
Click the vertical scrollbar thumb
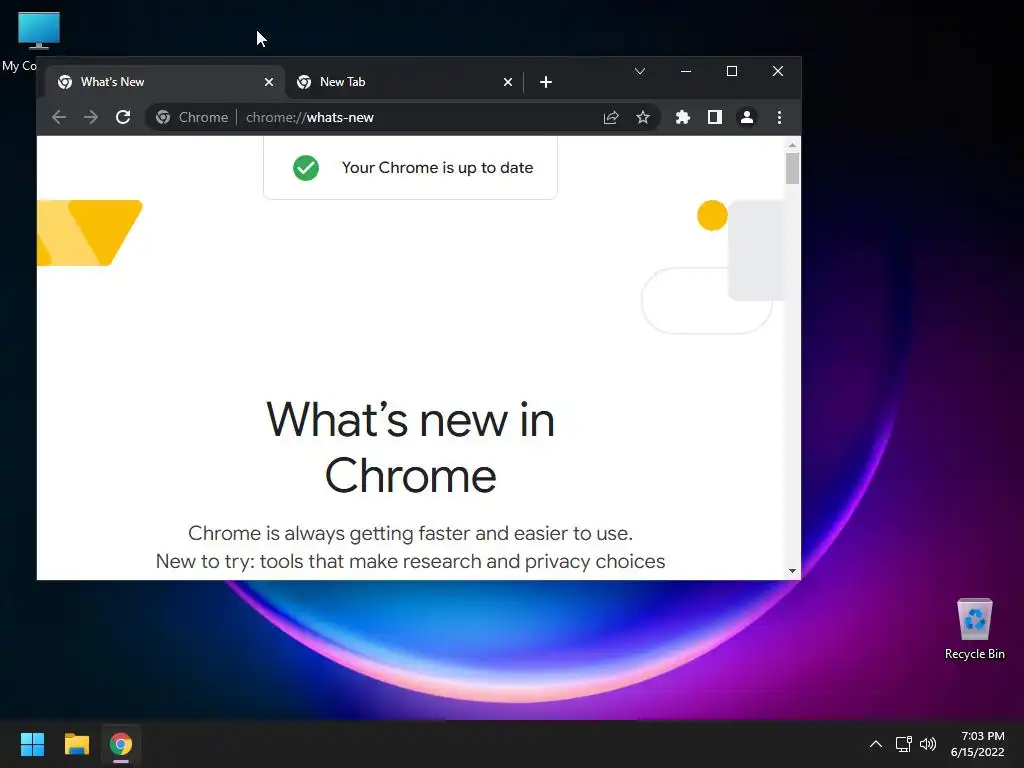[792, 168]
